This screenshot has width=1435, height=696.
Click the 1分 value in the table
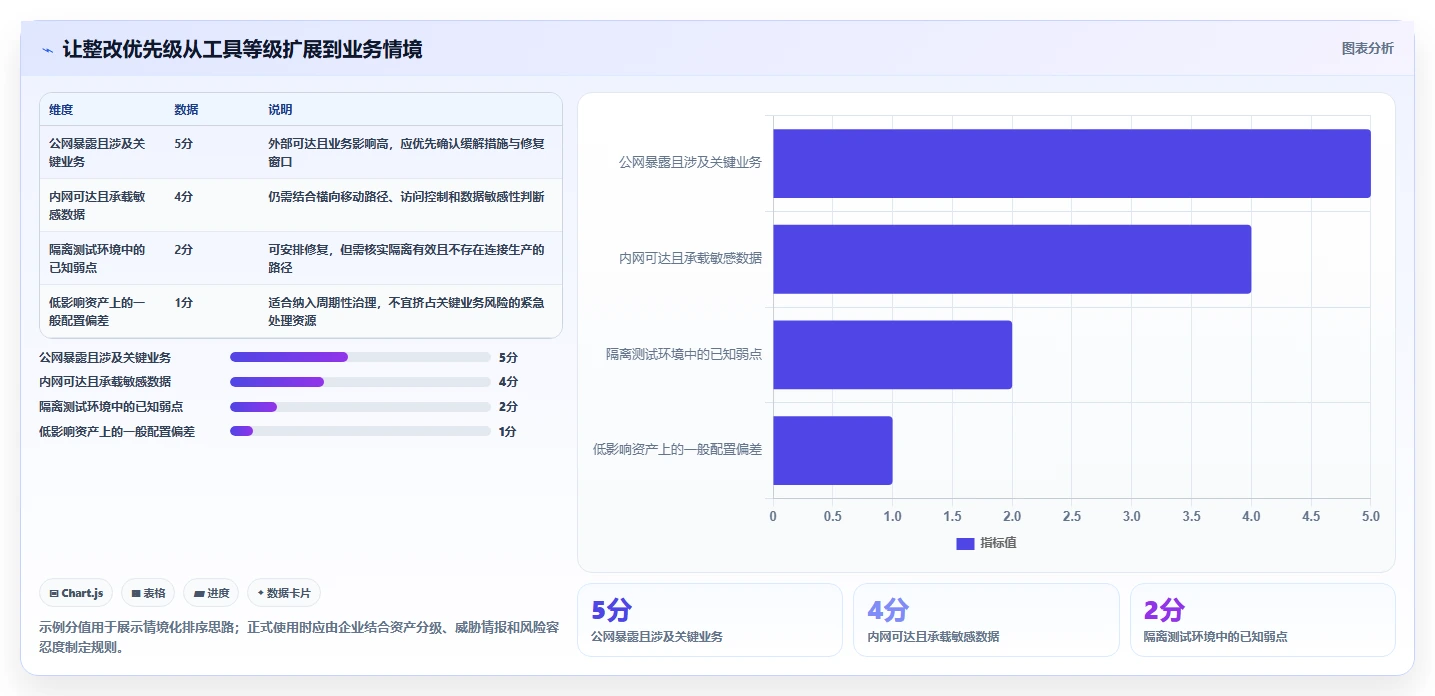183,303
